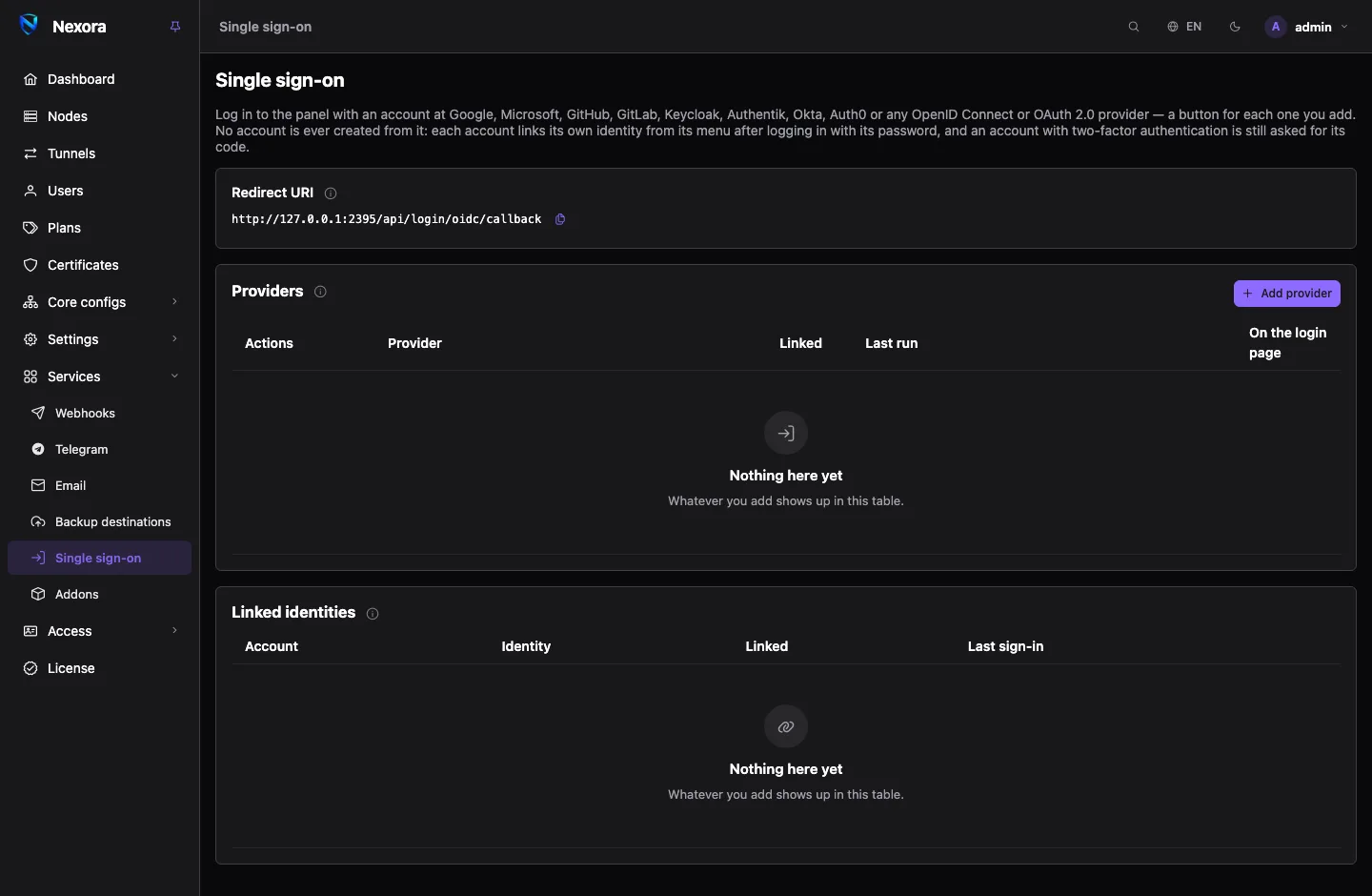Screen dimensions: 1372x896
Task: Open the EN language selector
Action: [x=1184, y=27]
